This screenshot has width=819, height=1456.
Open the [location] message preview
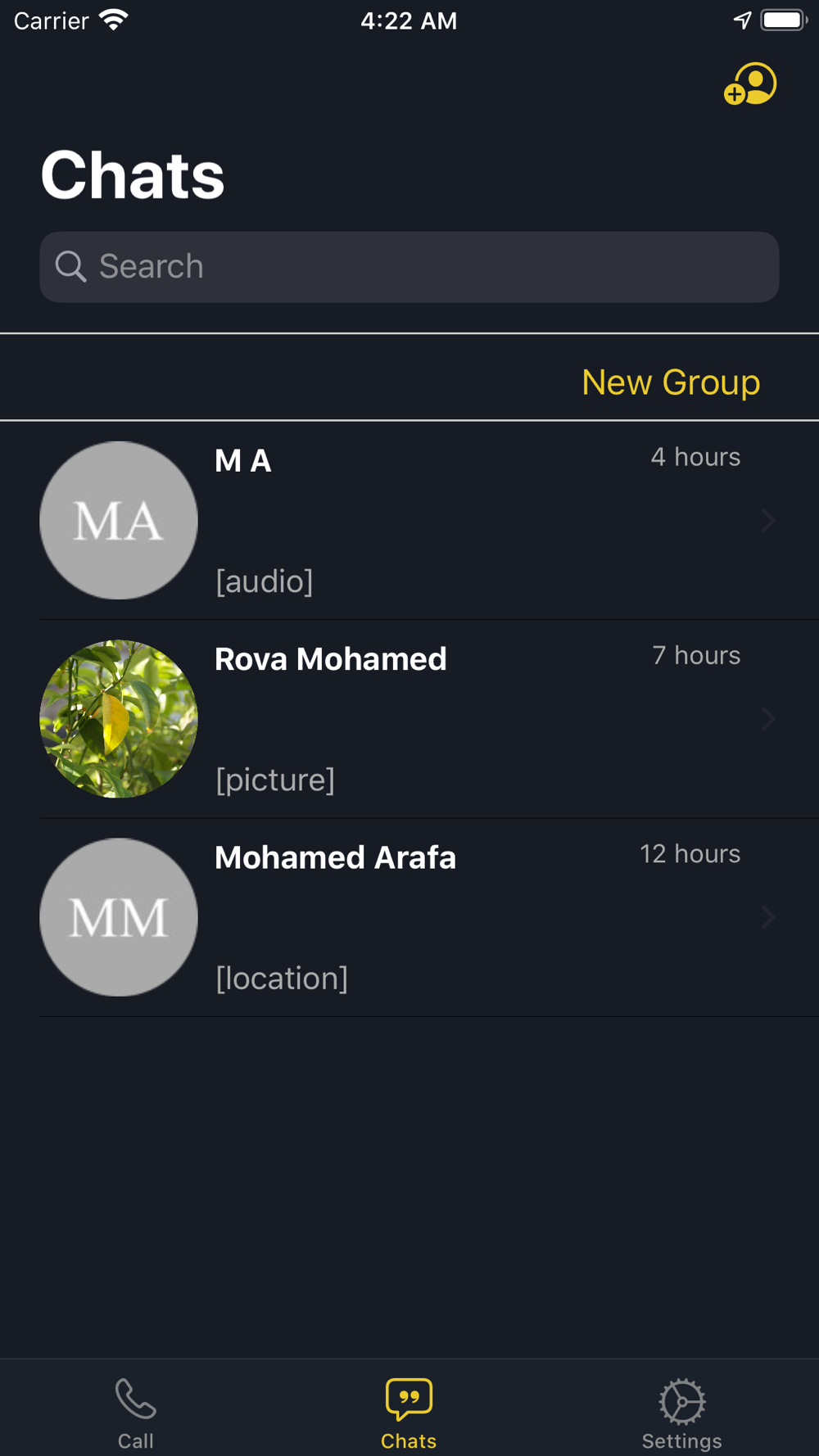coord(282,978)
